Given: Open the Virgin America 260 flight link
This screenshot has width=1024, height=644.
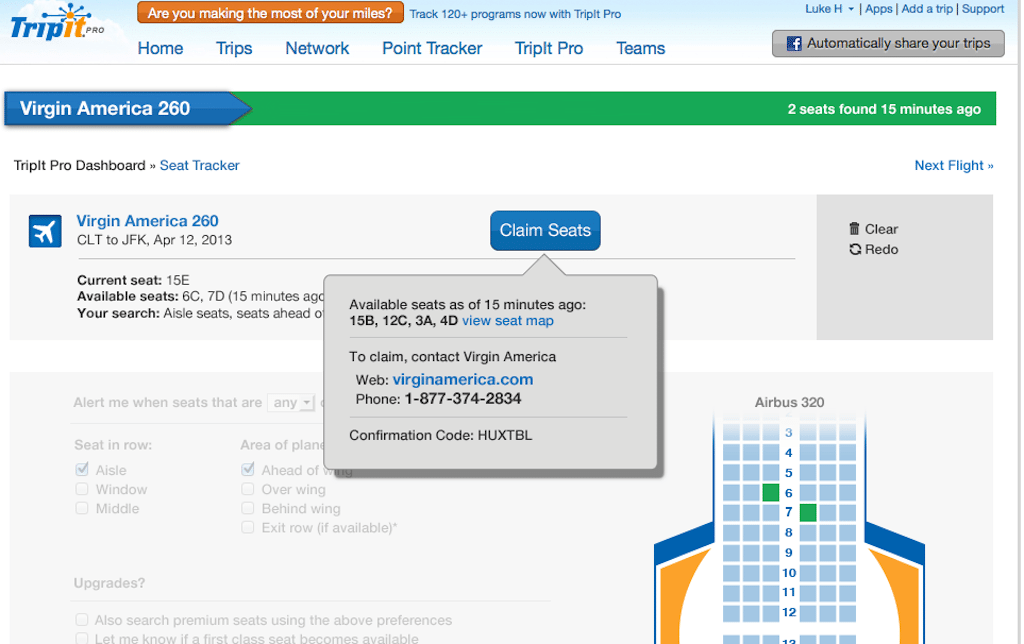Looking at the screenshot, I should [148, 221].
